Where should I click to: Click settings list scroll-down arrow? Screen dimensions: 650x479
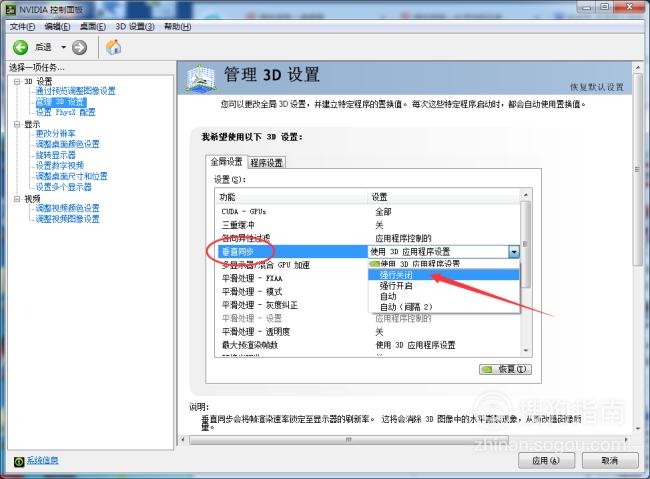(526, 351)
